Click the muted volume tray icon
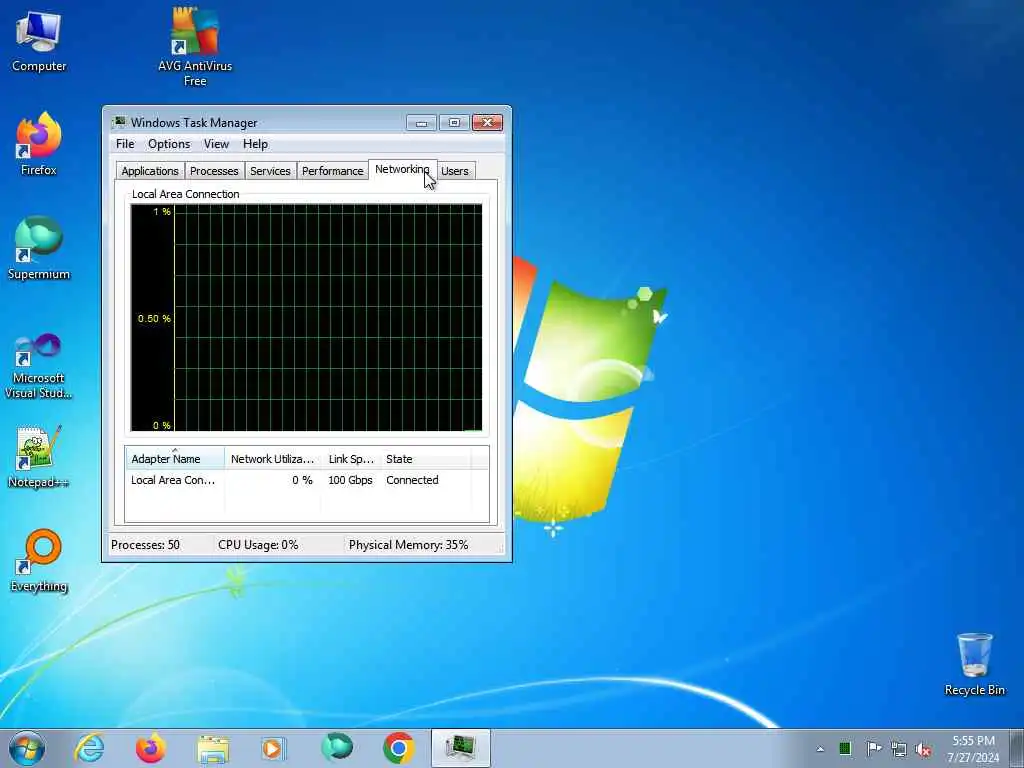 pos(923,750)
